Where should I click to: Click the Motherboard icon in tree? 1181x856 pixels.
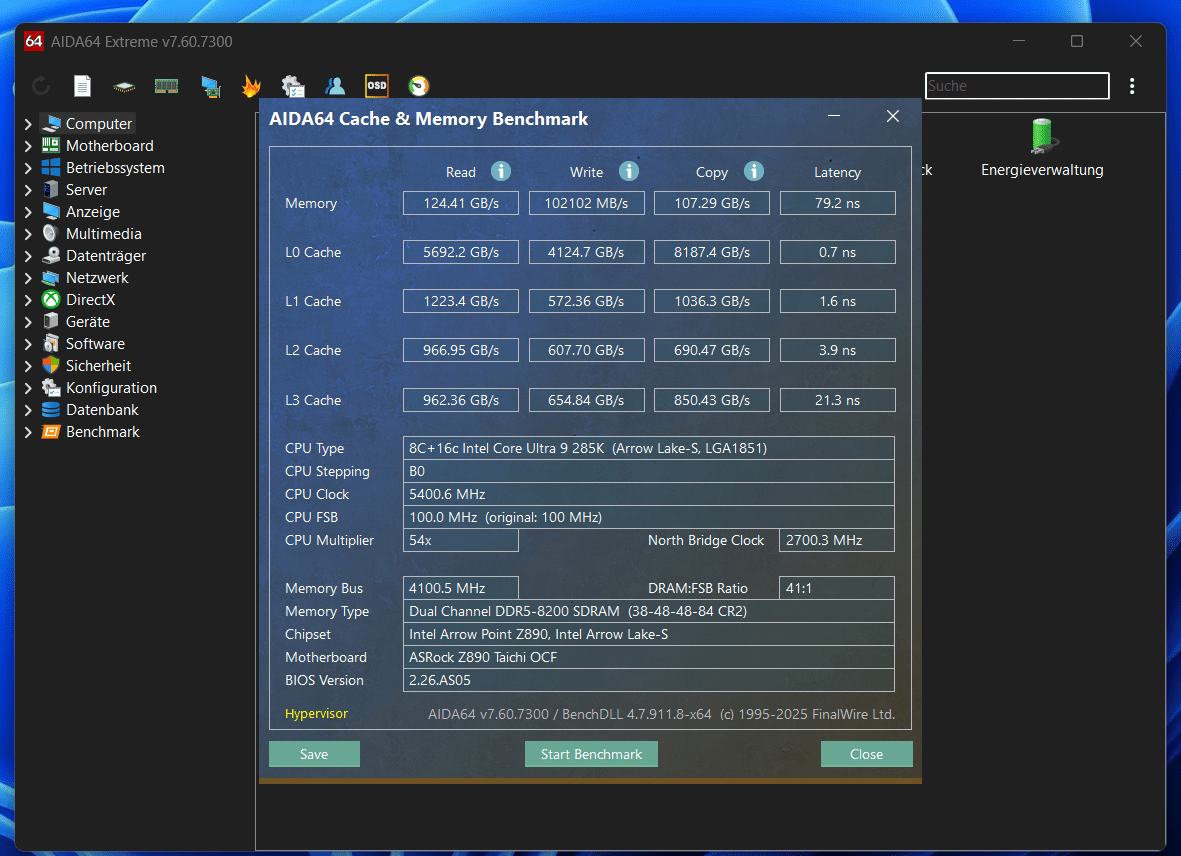click(50, 145)
